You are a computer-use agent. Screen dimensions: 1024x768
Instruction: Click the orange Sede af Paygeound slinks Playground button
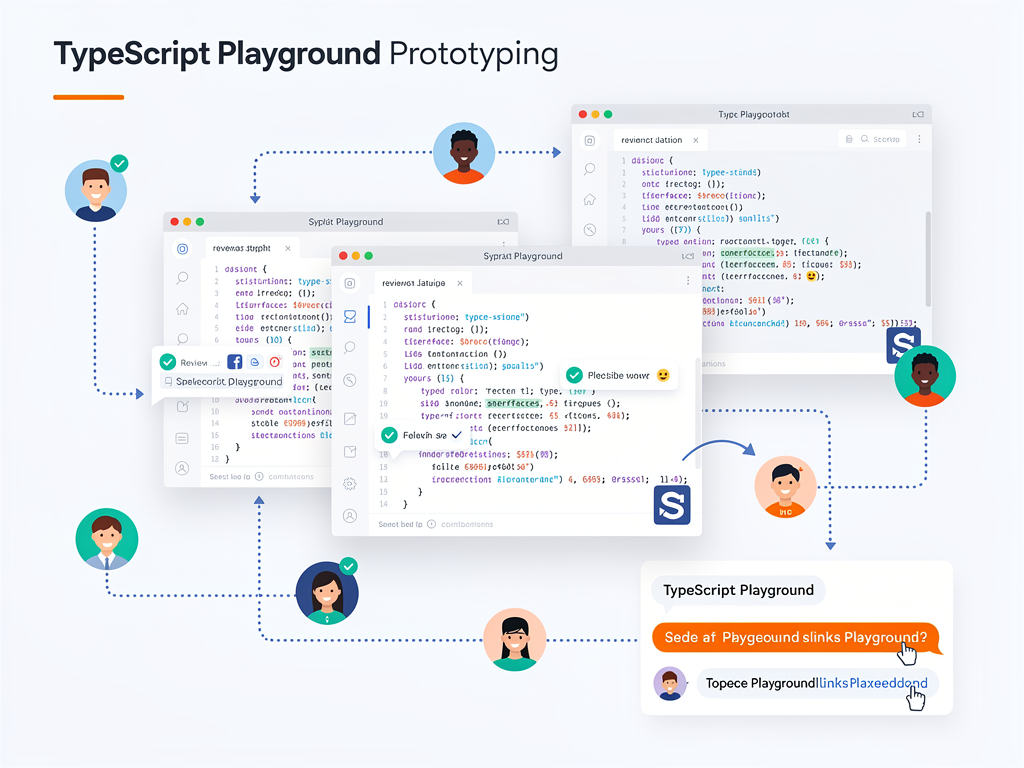(795, 637)
